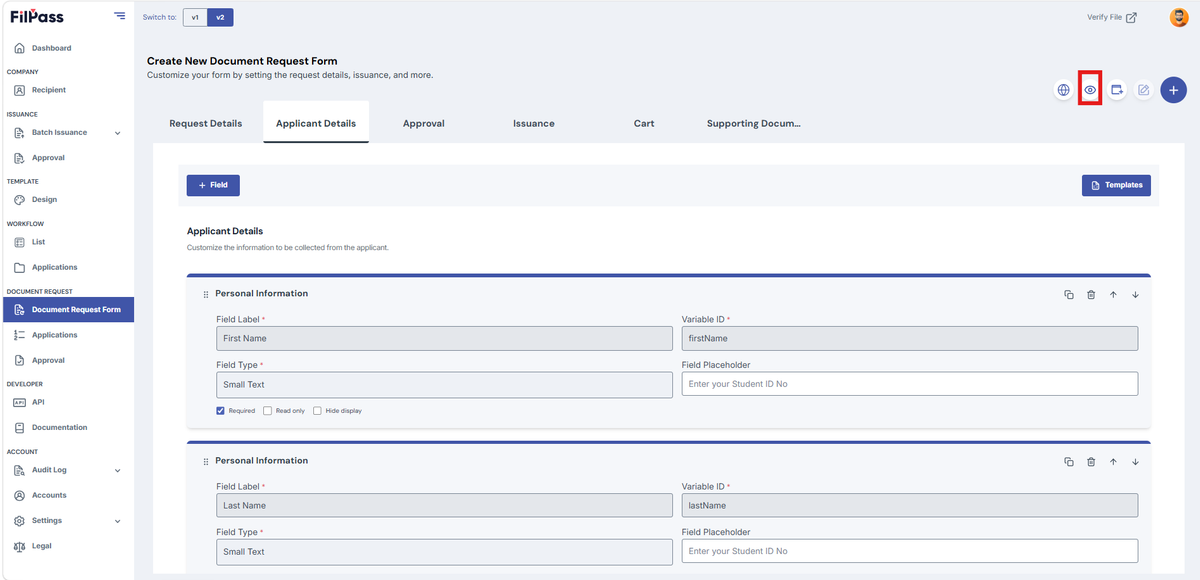Delete the Last Name field card
The height and width of the screenshot is (580, 1200).
pyautogui.click(x=1091, y=461)
